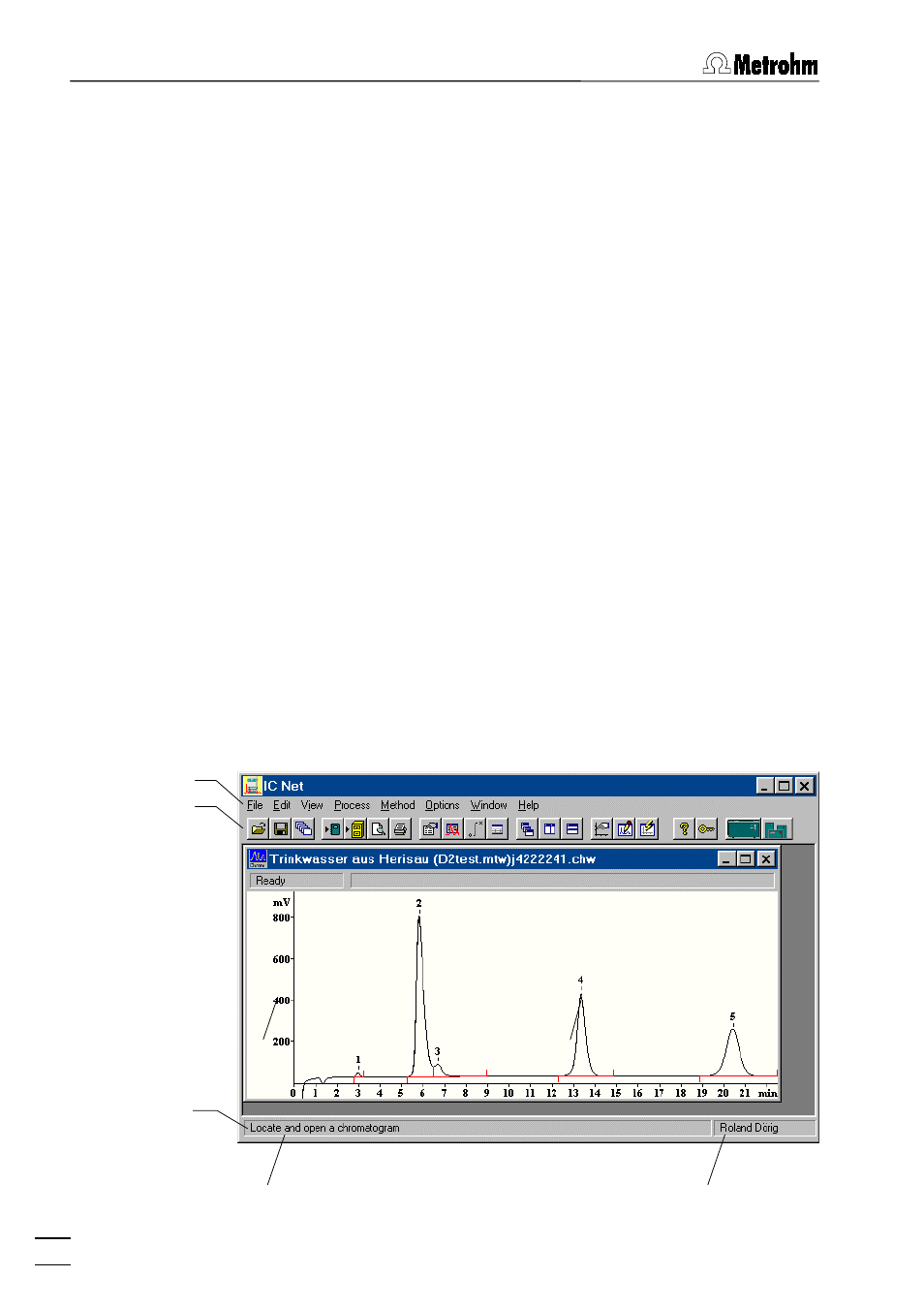Click the chart edit pencil toolbar icon
924x1308 pixels.
coord(625,829)
